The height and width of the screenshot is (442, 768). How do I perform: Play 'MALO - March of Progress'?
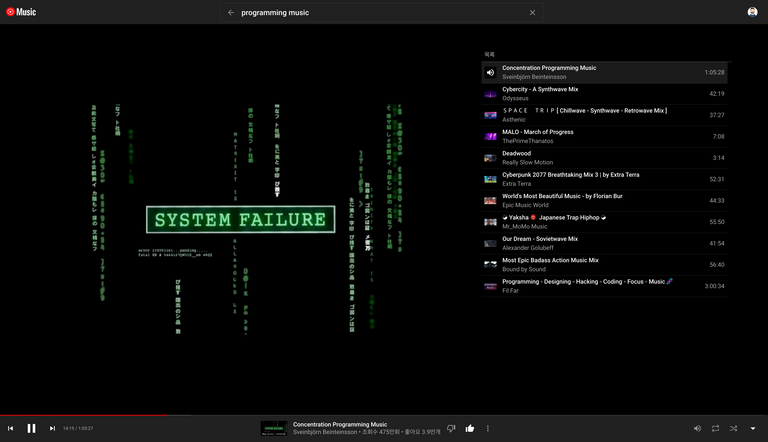[x=538, y=132]
